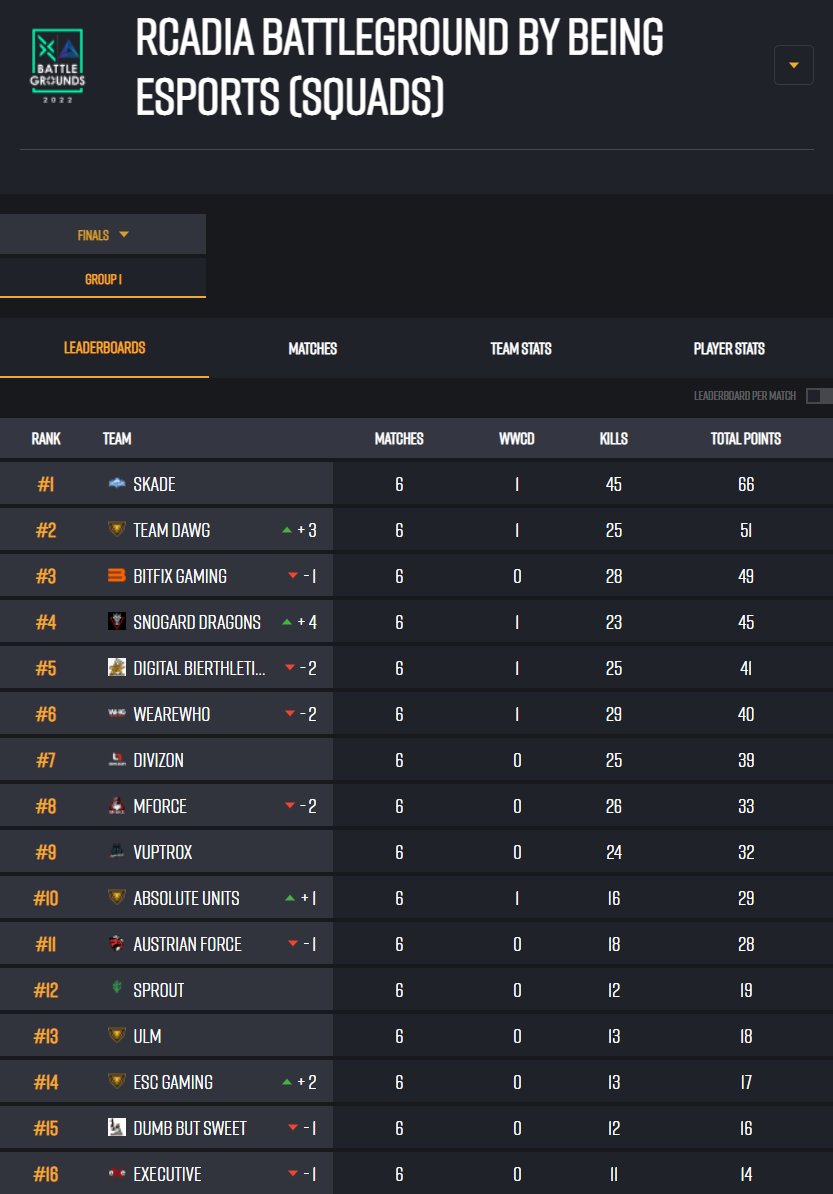Click the Total Points column header

(x=745, y=439)
